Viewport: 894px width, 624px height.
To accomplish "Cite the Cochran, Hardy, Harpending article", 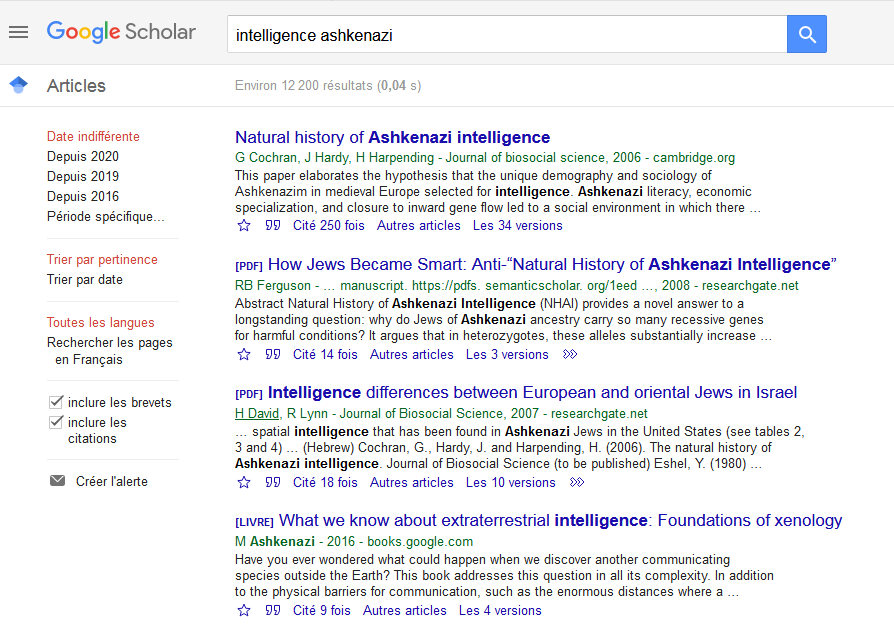I will coord(273,225).
